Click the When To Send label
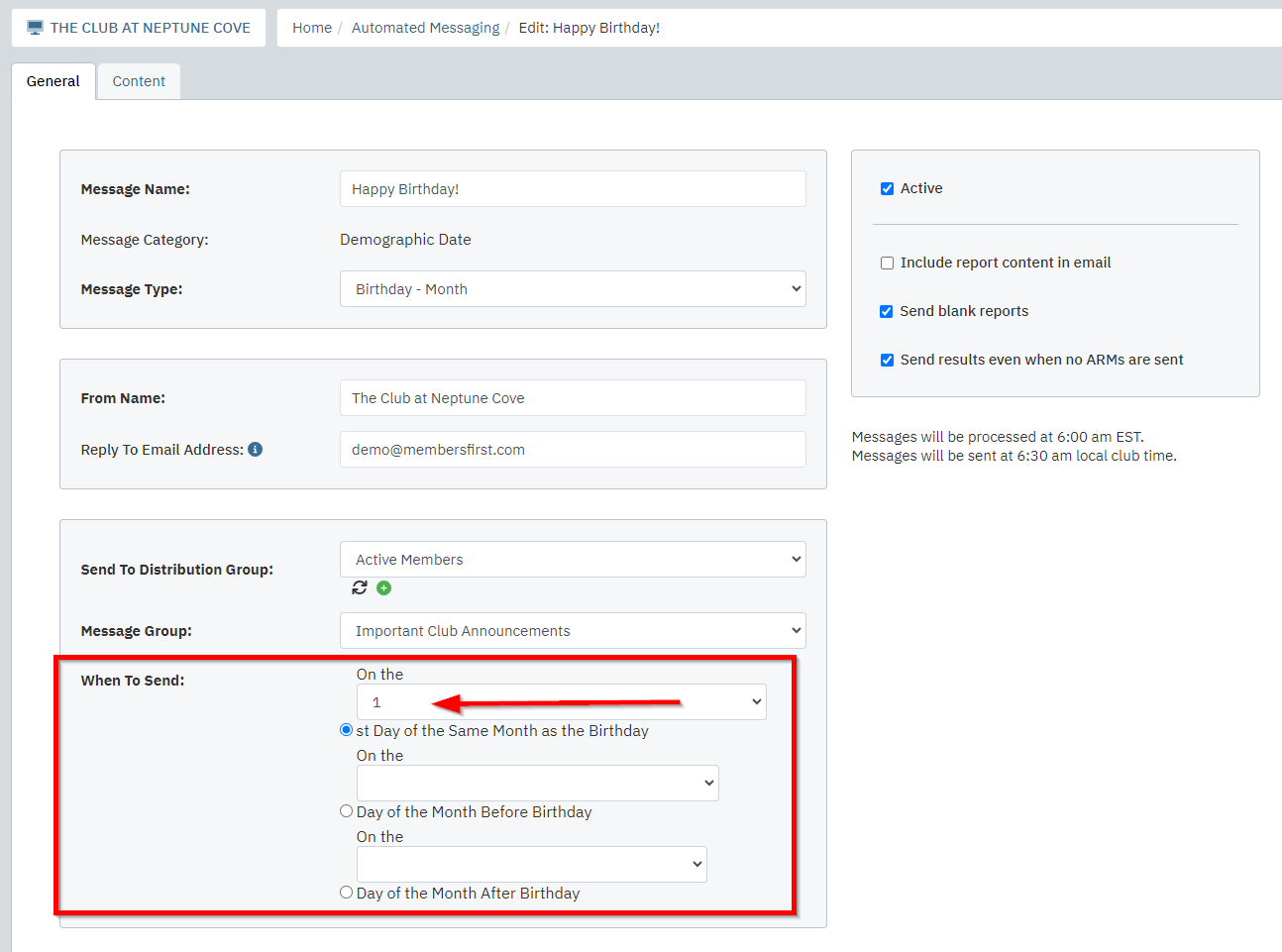The image size is (1282, 952). [133, 681]
